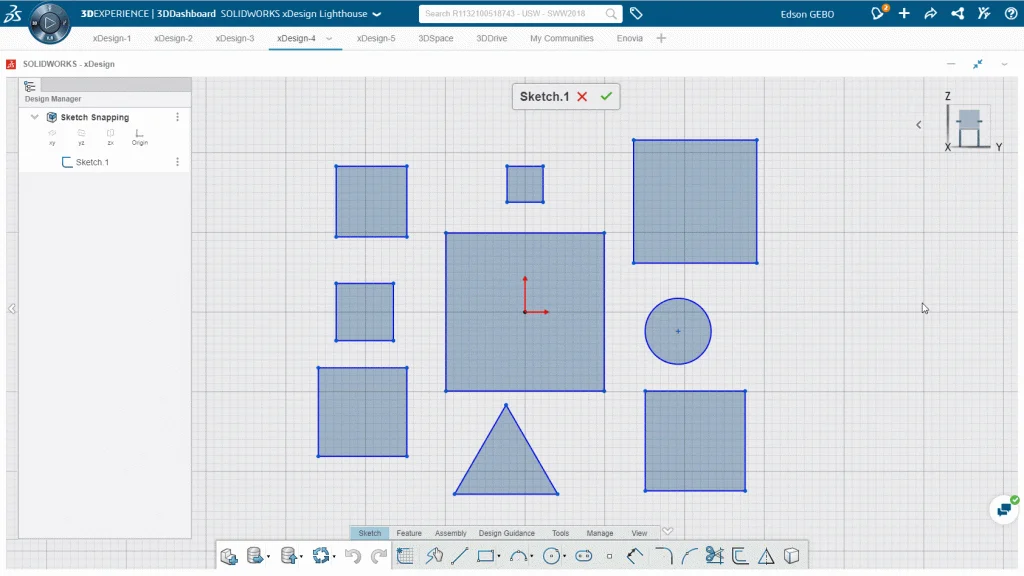Switch to the Design Guidance tab
Image resolution: width=1024 pixels, height=576 pixels.
coord(507,533)
